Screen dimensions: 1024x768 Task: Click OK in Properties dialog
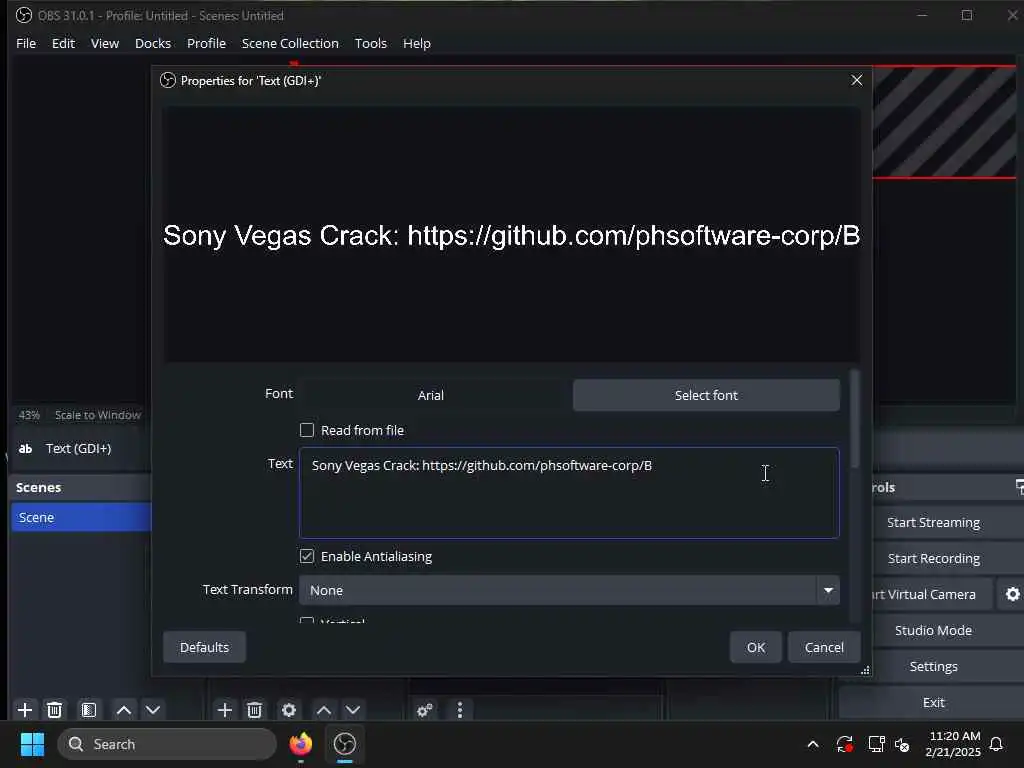coord(756,647)
